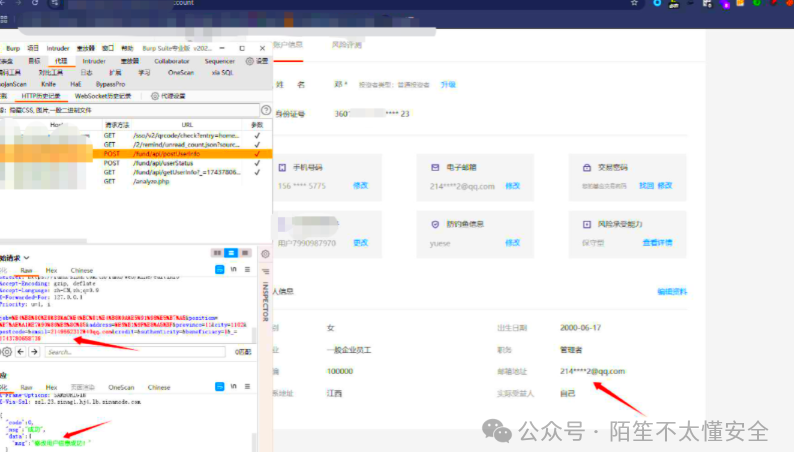The image size is (794, 463).
Task: Open the OneScan extension tab
Action: pyautogui.click(x=181, y=72)
